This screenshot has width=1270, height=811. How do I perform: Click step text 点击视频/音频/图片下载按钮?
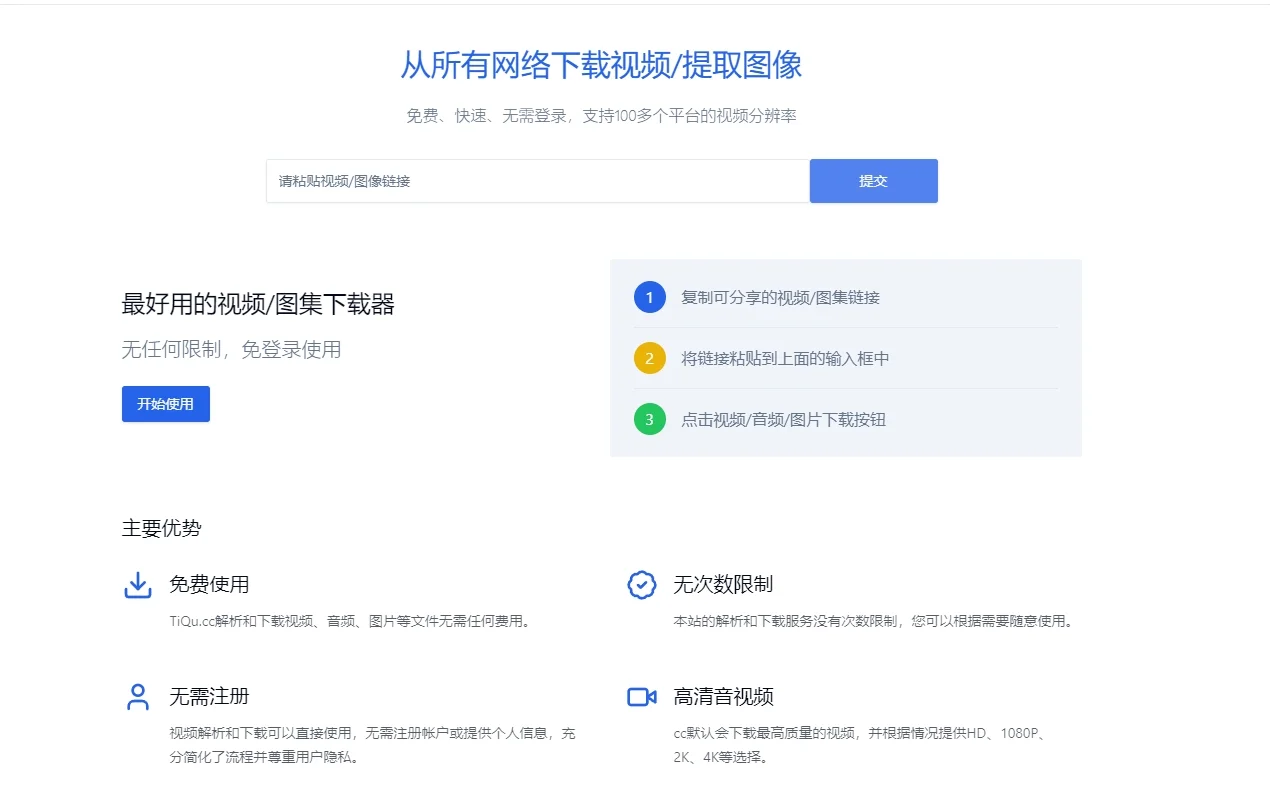786,420
